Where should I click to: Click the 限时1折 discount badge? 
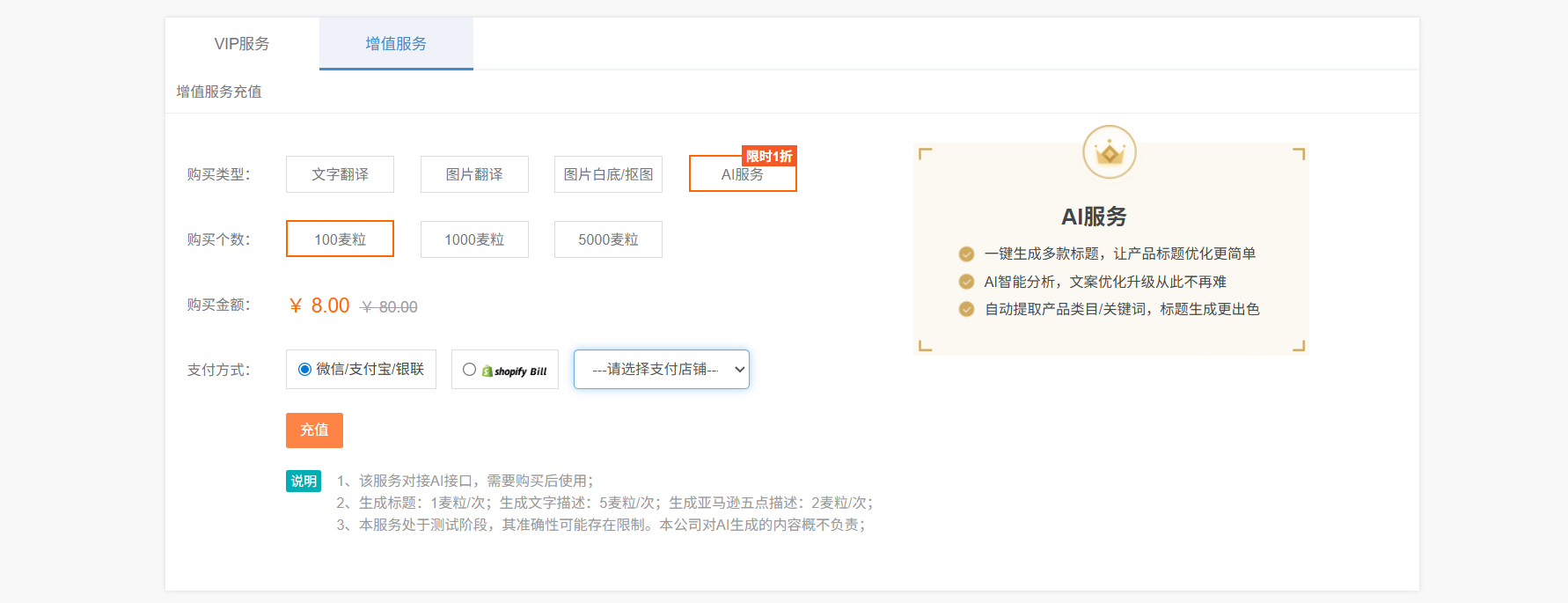[x=769, y=156]
